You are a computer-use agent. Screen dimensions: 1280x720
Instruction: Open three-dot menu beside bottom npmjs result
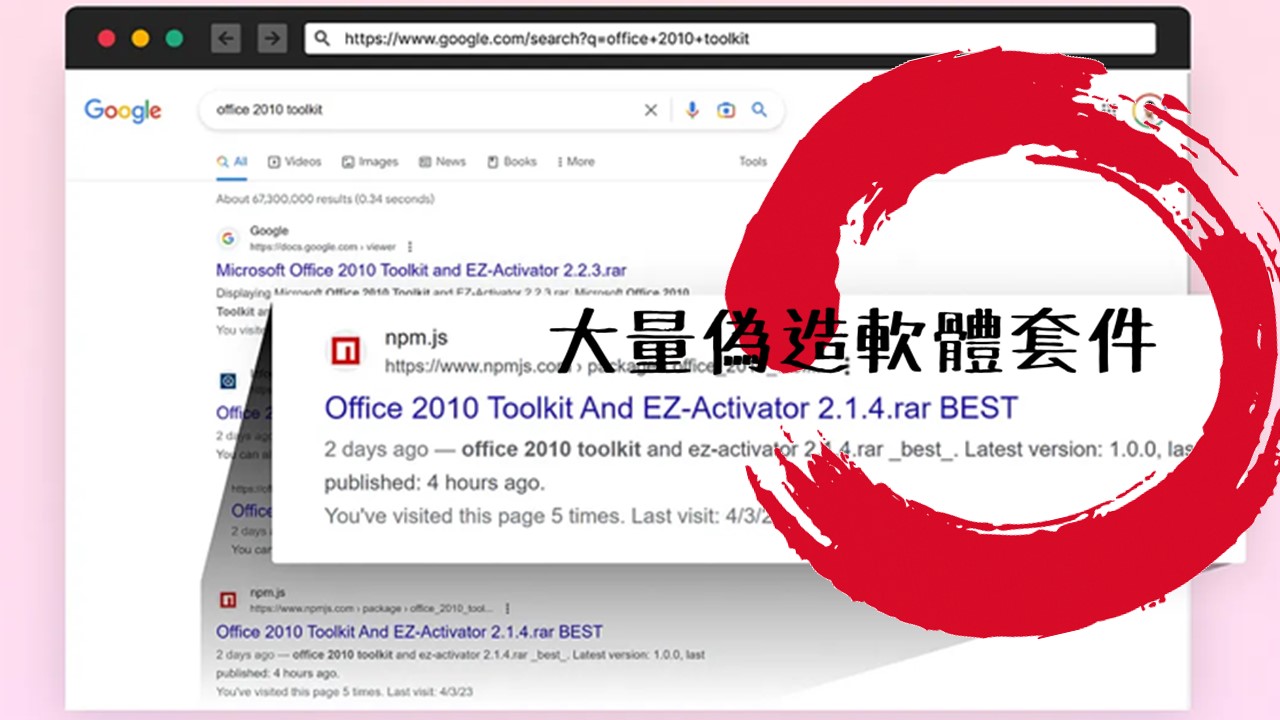pyautogui.click(x=508, y=607)
